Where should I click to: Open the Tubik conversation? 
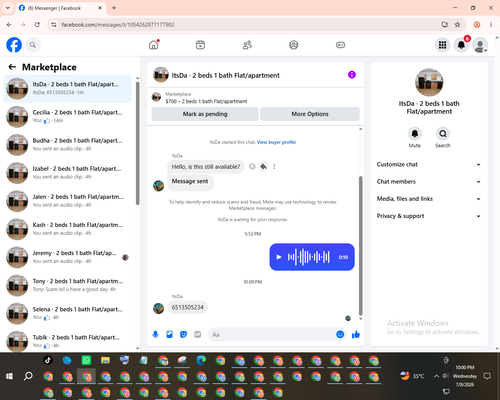(x=67, y=341)
